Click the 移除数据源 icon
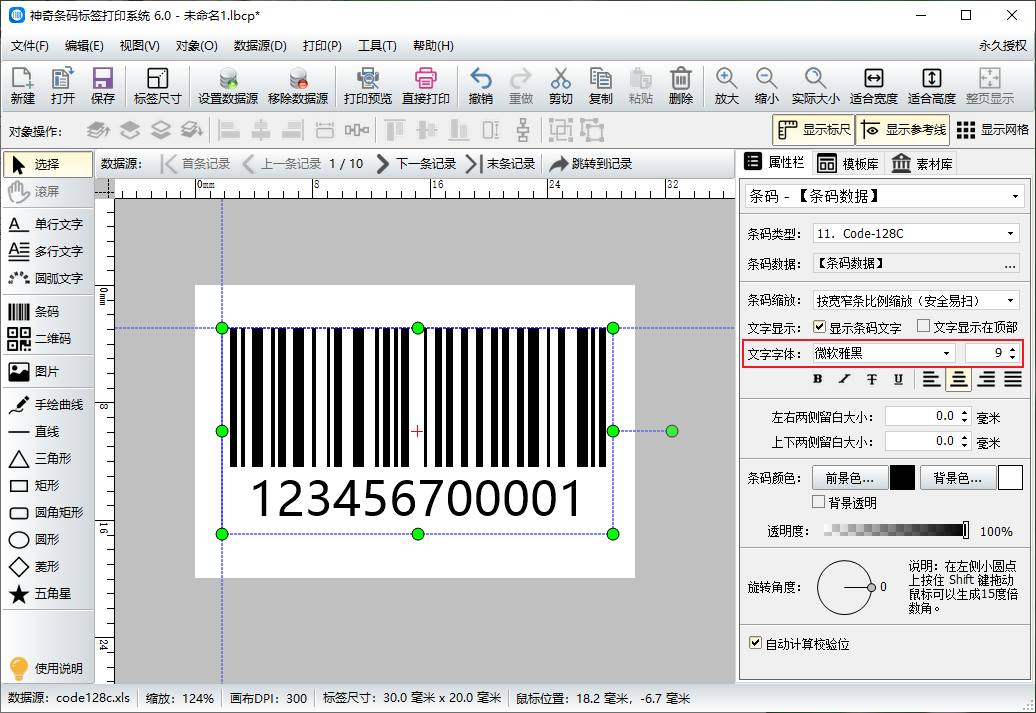This screenshot has width=1036, height=713. point(298,85)
